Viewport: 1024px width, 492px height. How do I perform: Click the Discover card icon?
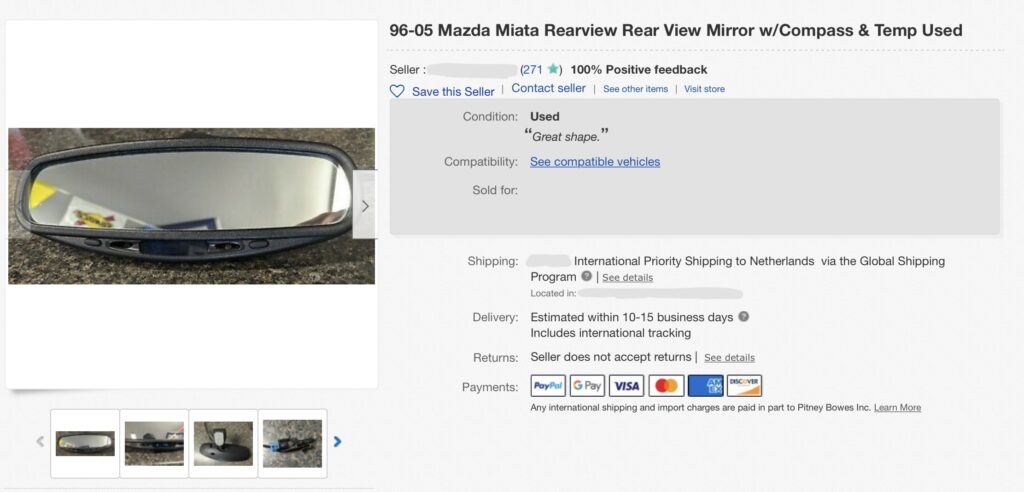click(744, 386)
